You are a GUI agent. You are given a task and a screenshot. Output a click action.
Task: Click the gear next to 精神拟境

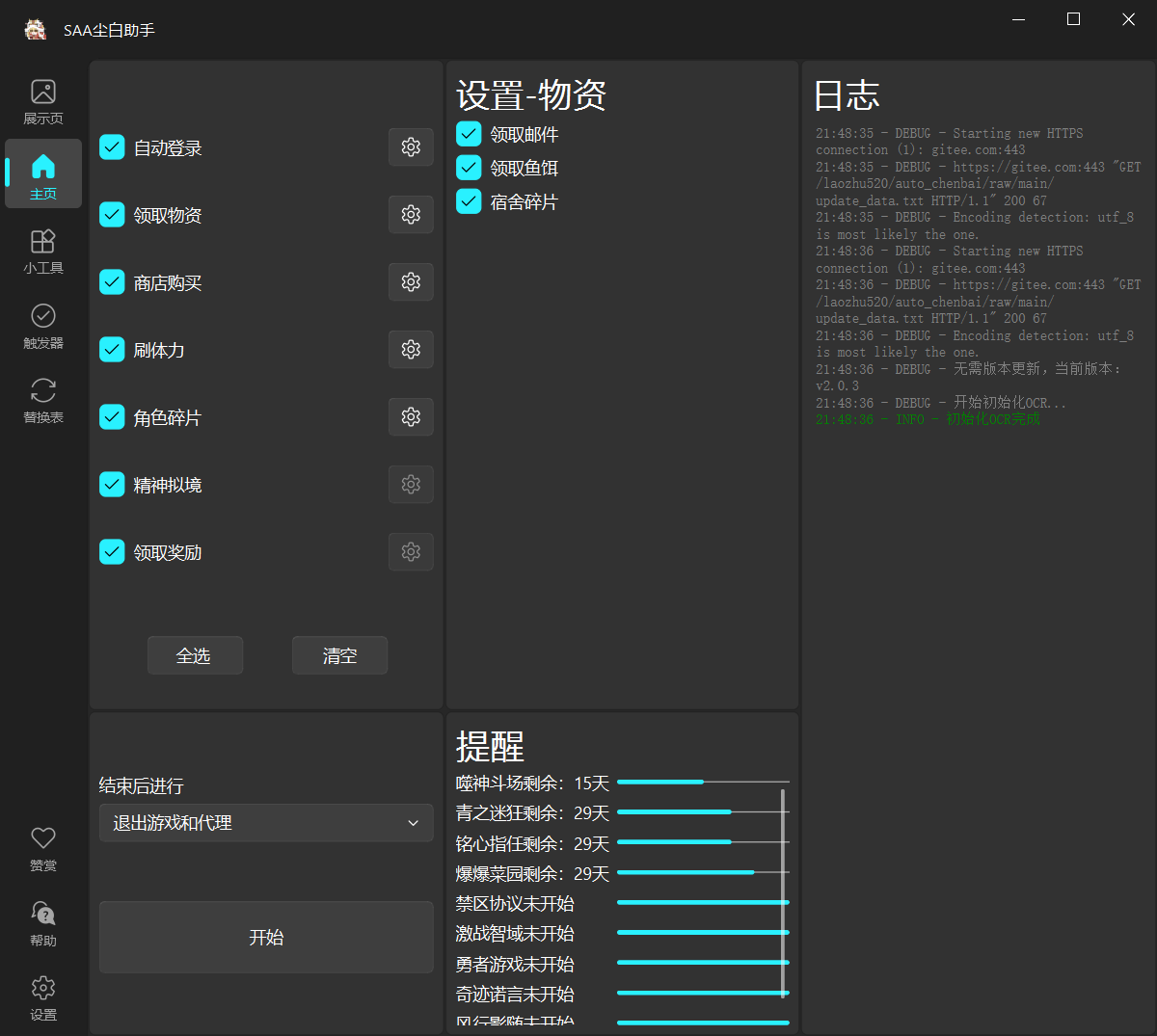411,484
